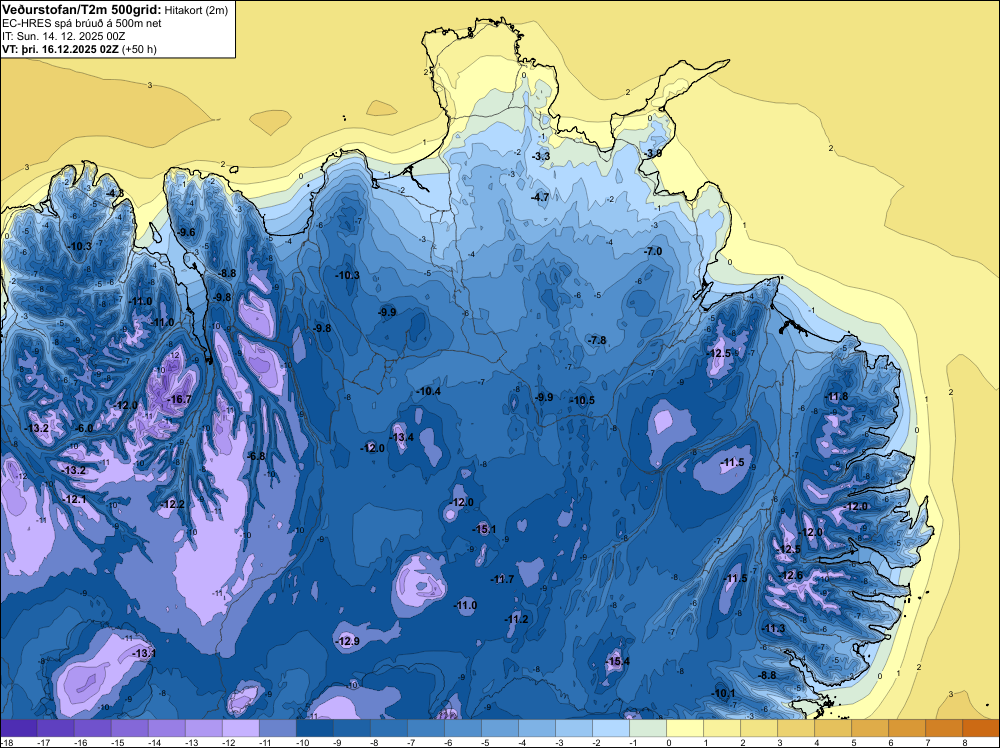This screenshot has height=748, width=1000.
Task: Click the -12.2 temperature label
Action: (x=173, y=504)
